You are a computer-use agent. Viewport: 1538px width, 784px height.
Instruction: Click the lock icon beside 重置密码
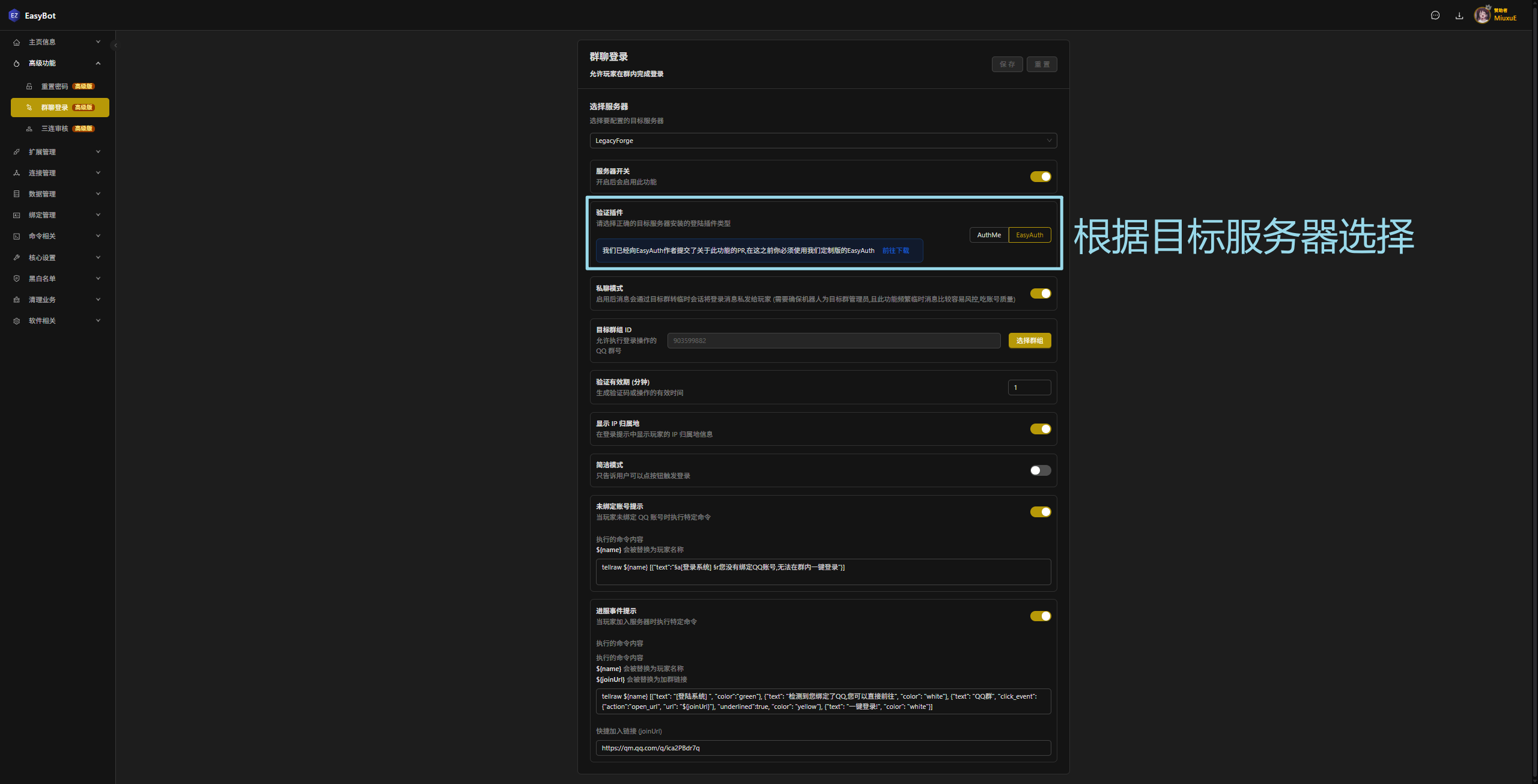click(x=29, y=87)
